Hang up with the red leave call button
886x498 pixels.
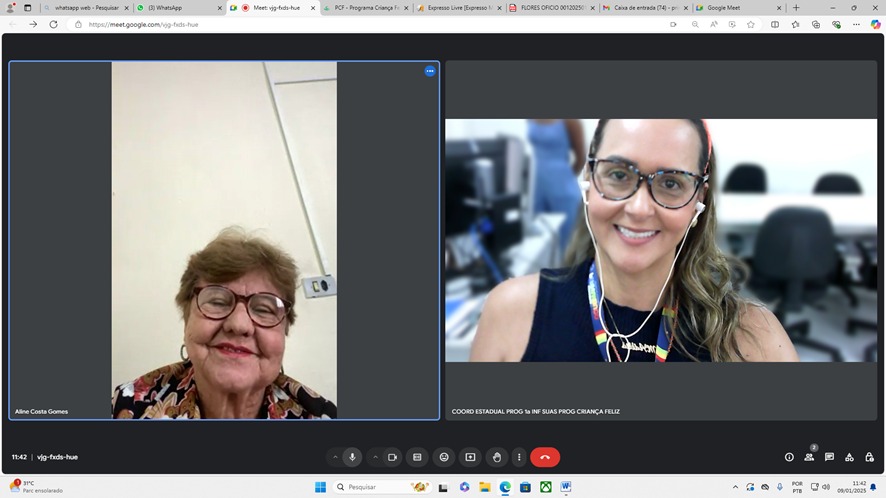pyautogui.click(x=545, y=457)
